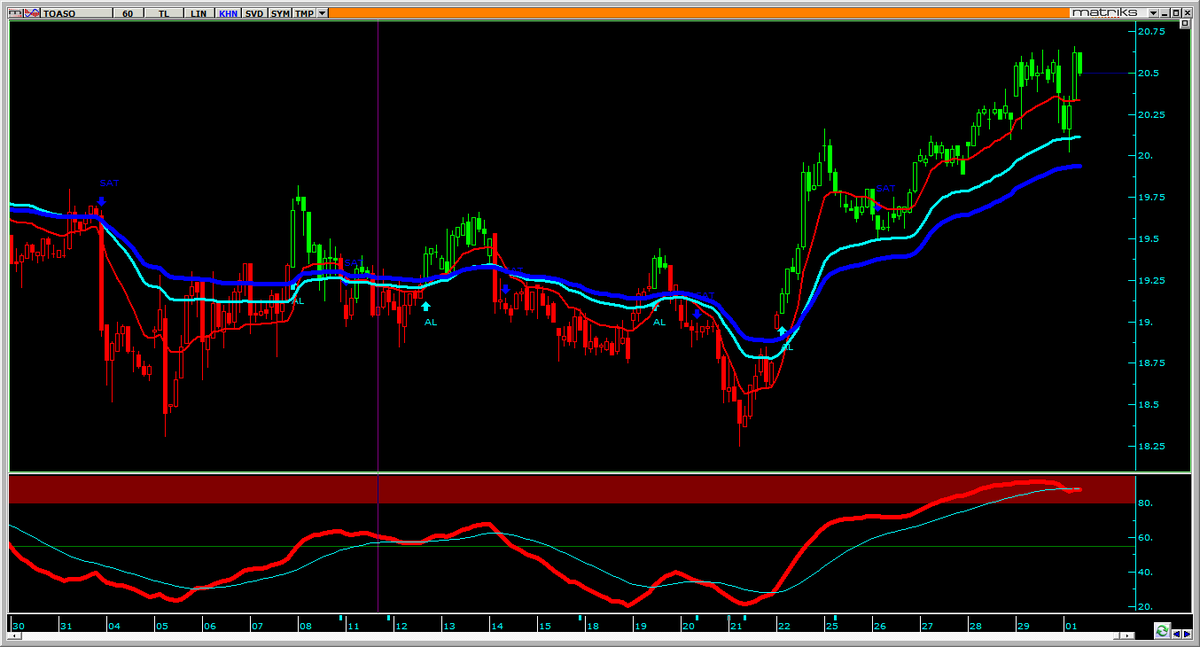Minimize the chart window
Screen dimensions: 1200x647
tap(1164, 13)
